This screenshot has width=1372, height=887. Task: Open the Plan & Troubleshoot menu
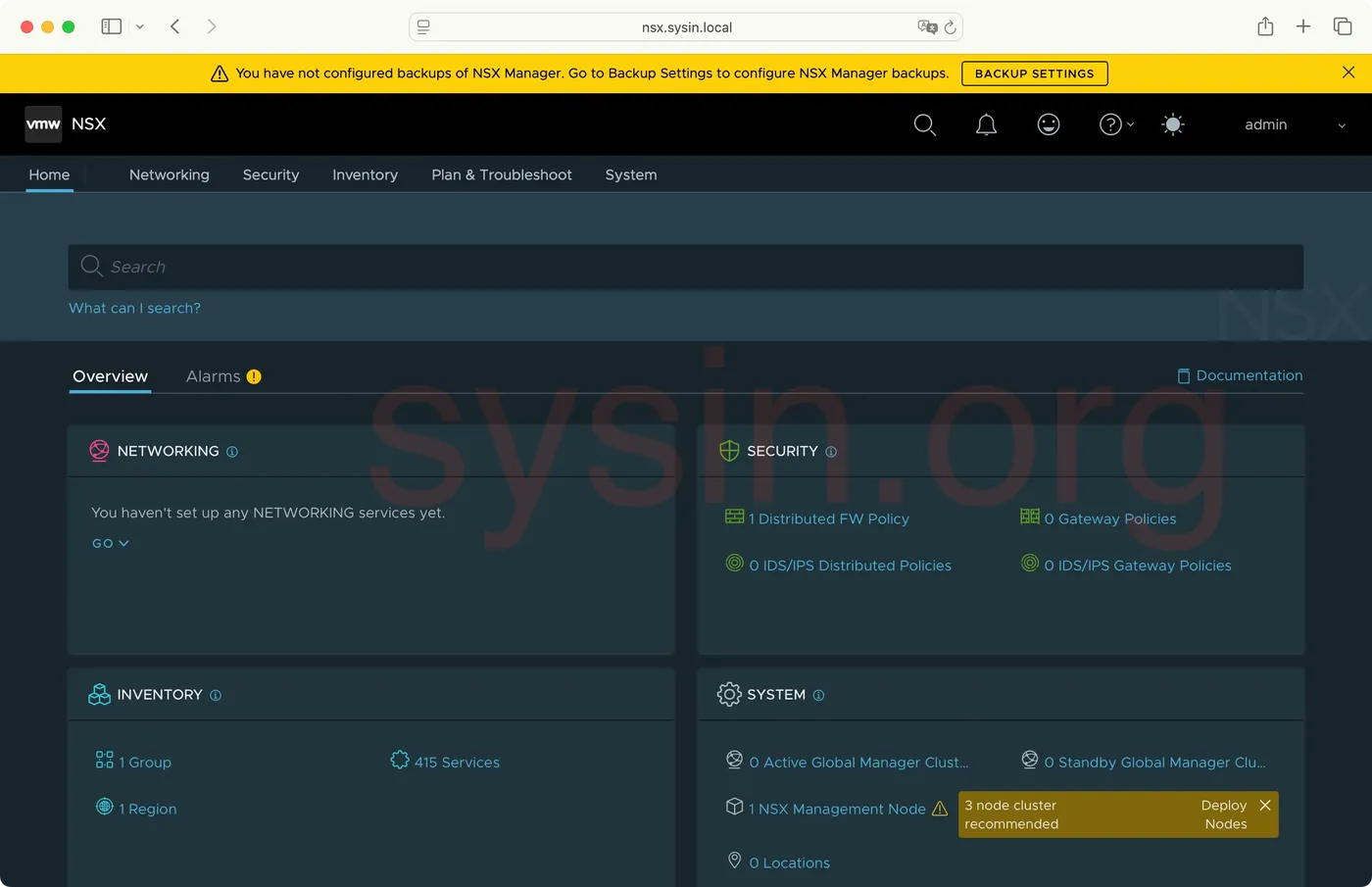pyautogui.click(x=501, y=174)
